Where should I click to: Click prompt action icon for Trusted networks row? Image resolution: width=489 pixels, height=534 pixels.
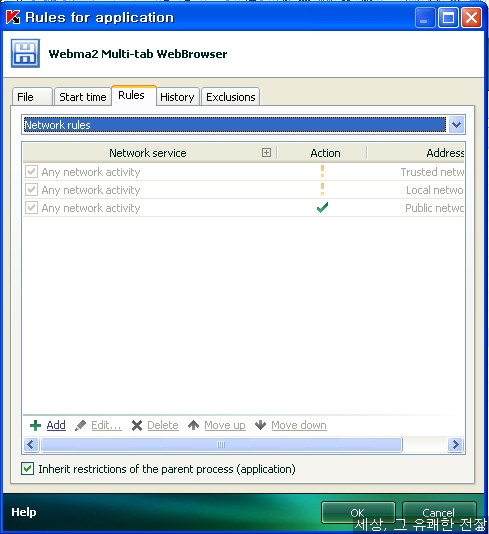click(x=322, y=171)
